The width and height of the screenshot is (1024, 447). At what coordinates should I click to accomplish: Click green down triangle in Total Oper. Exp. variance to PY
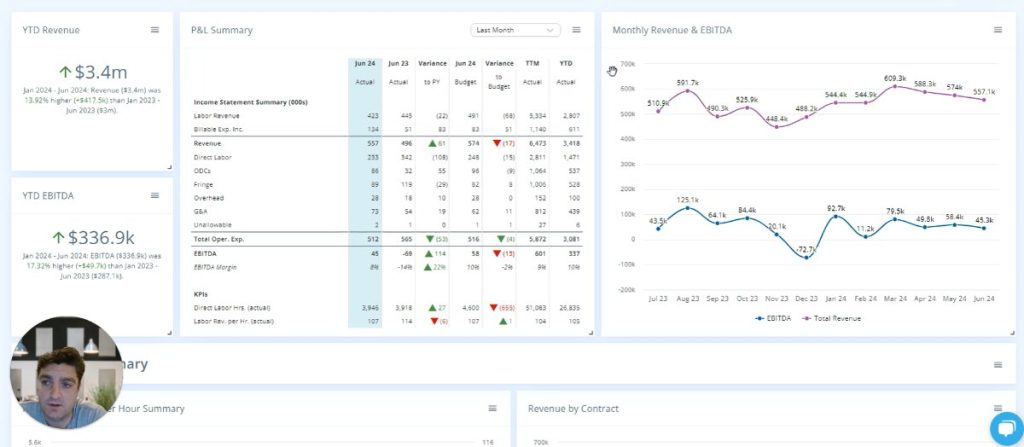pyautogui.click(x=428, y=239)
